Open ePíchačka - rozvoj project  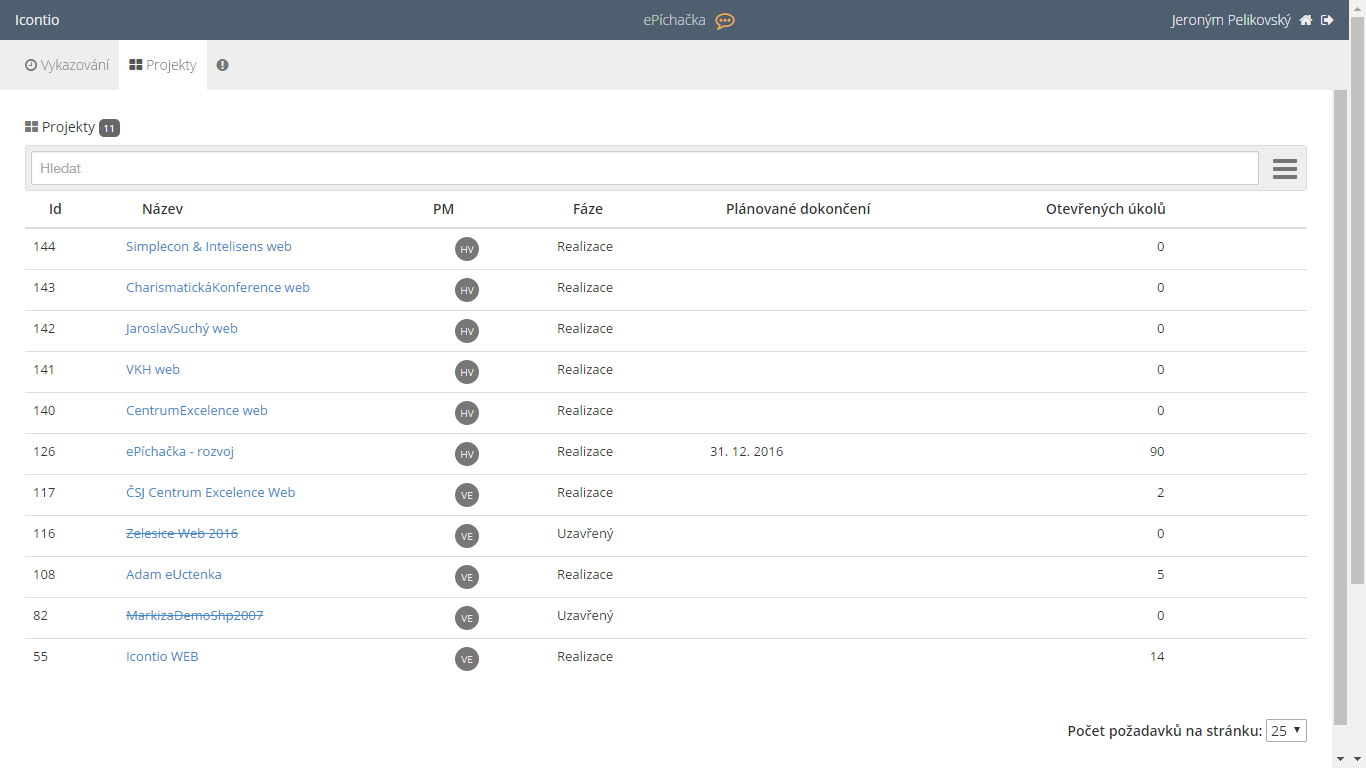pos(180,451)
